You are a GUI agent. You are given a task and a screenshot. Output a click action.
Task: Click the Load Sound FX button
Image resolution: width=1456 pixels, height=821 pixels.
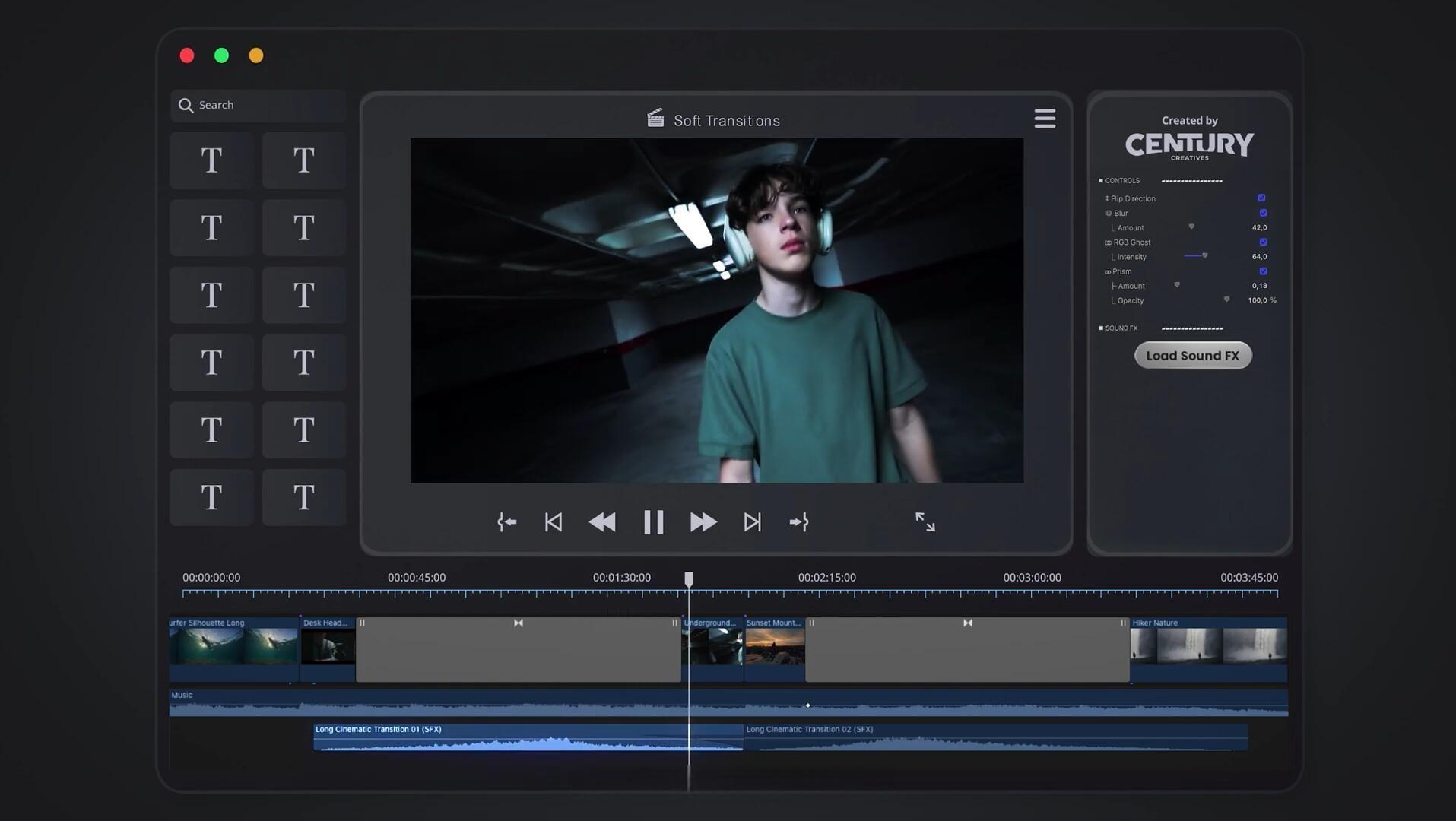point(1192,356)
